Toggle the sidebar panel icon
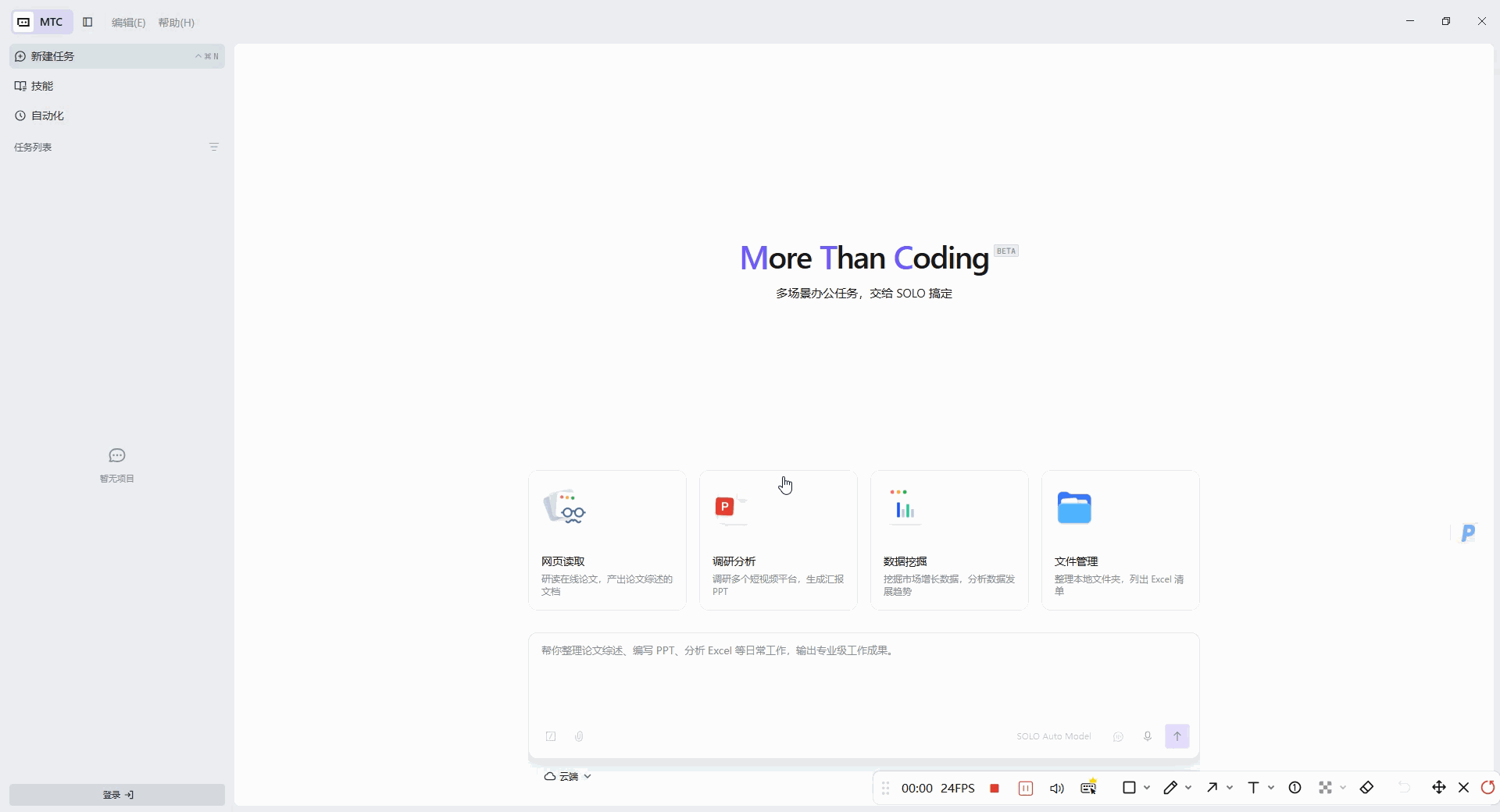This screenshot has height=812, width=1500. 87,22
